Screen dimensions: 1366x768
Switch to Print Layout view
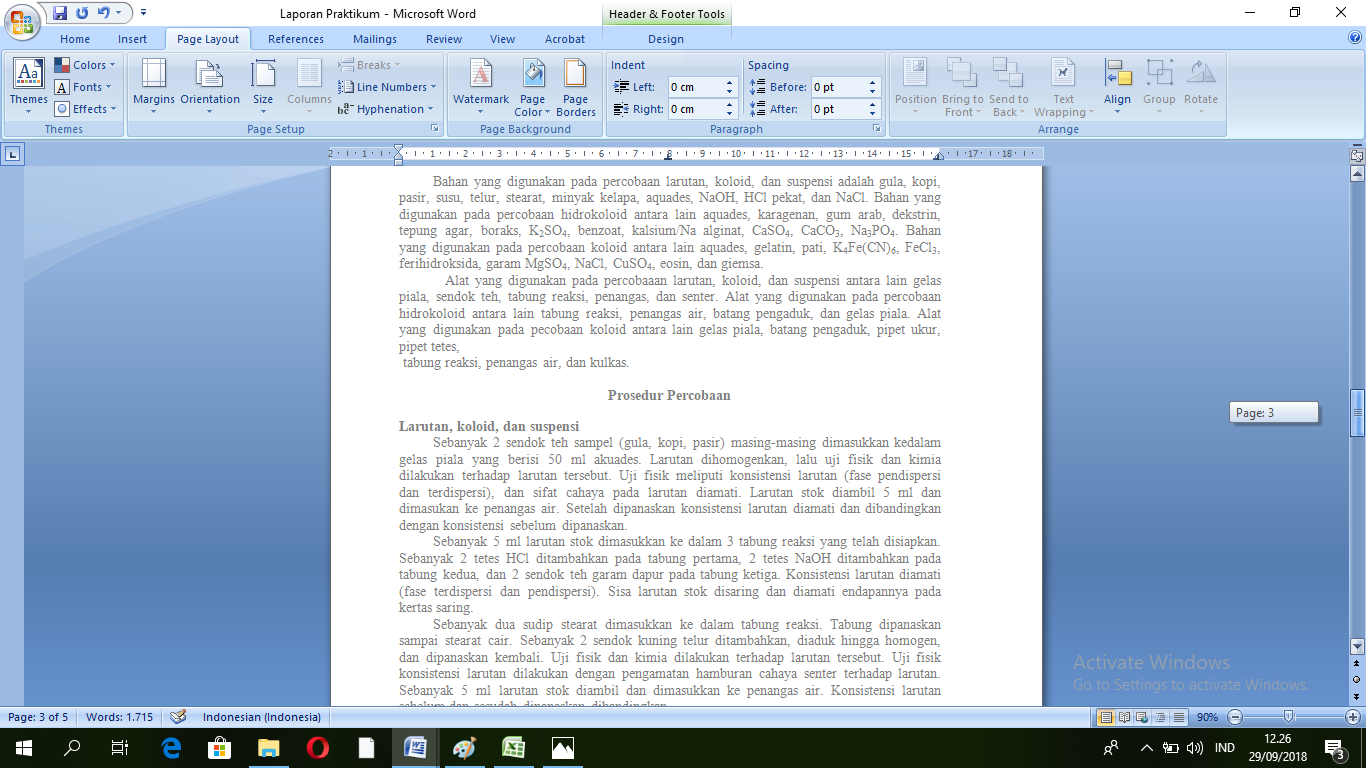click(1106, 717)
